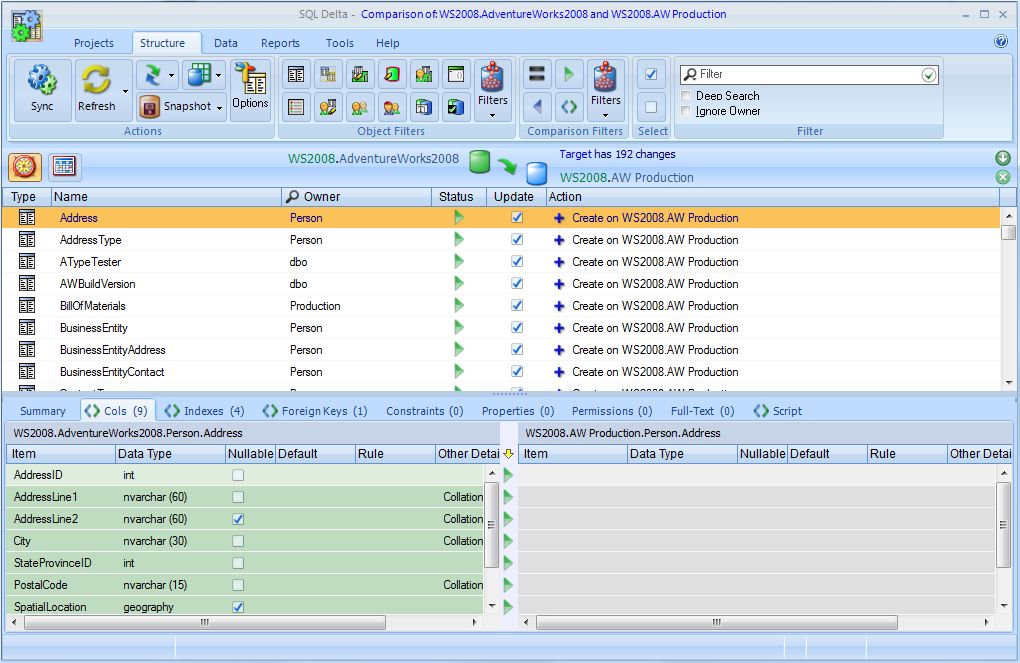Screen dimensions: 1020x663
Task: Switch to the Data ribbon tab
Action: pos(226,43)
